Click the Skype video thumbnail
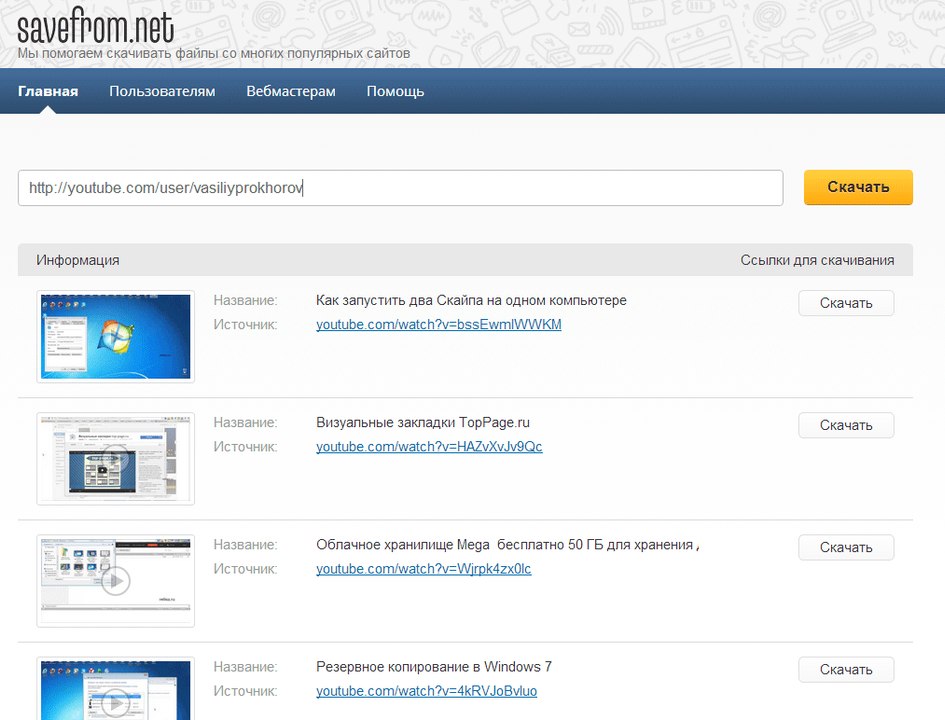The image size is (945, 720). point(116,337)
